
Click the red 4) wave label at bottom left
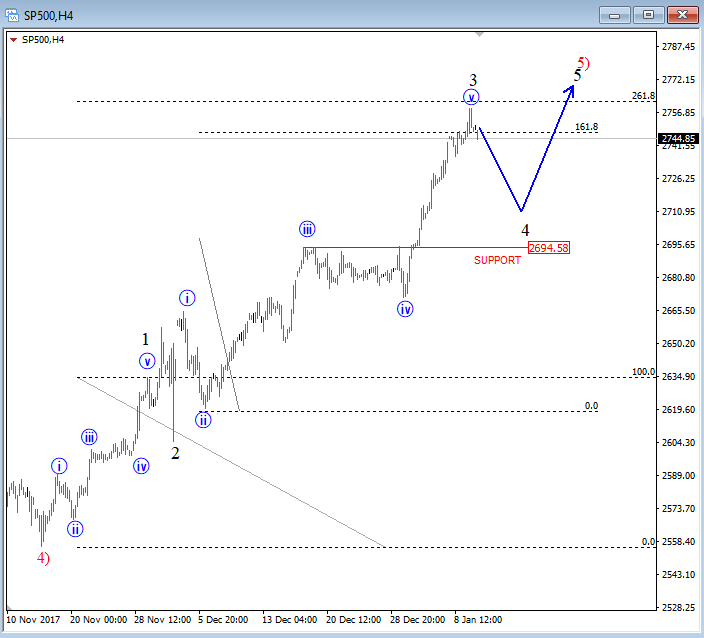tap(43, 558)
